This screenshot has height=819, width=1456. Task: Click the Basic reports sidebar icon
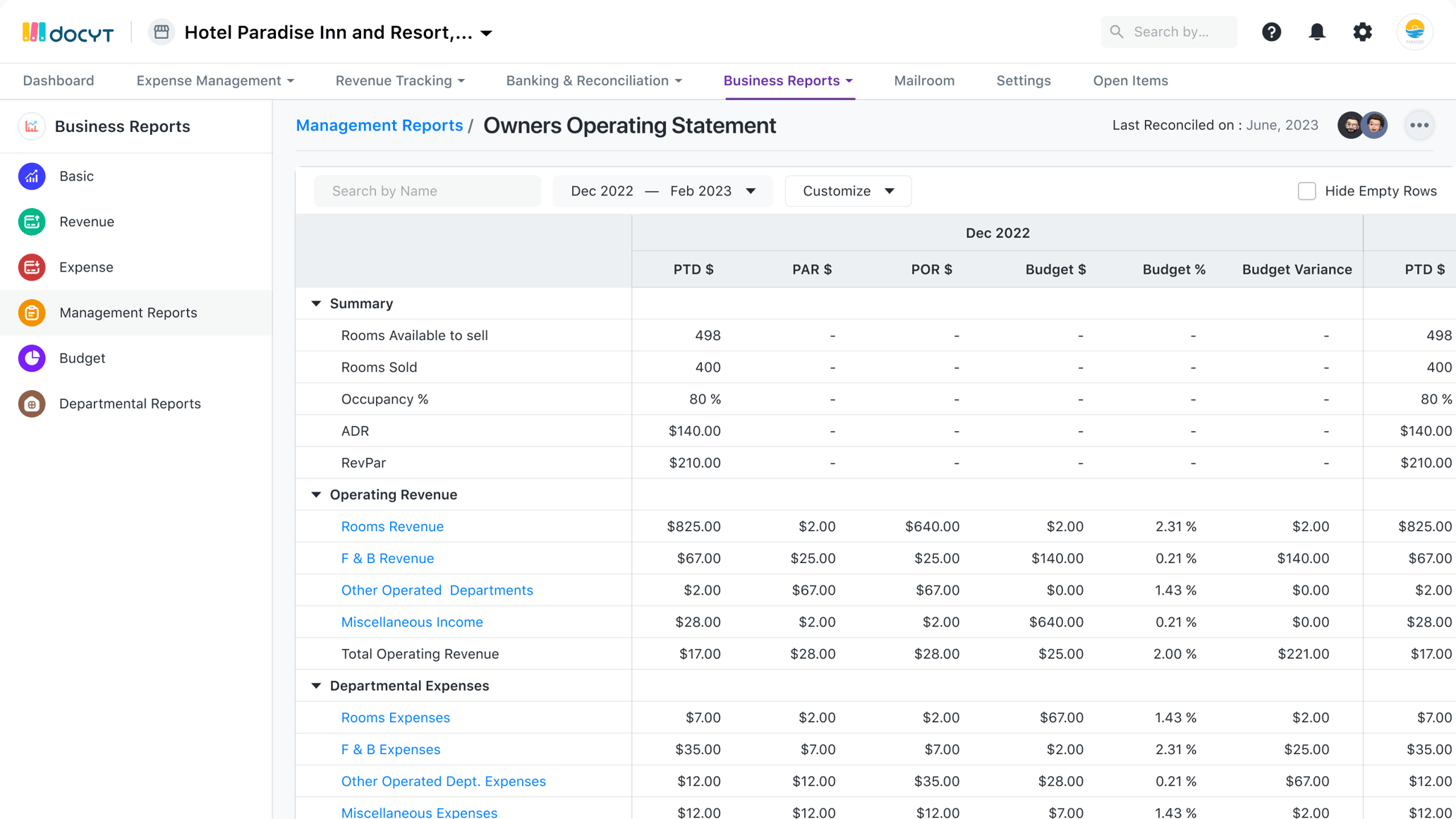click(32, 176)
